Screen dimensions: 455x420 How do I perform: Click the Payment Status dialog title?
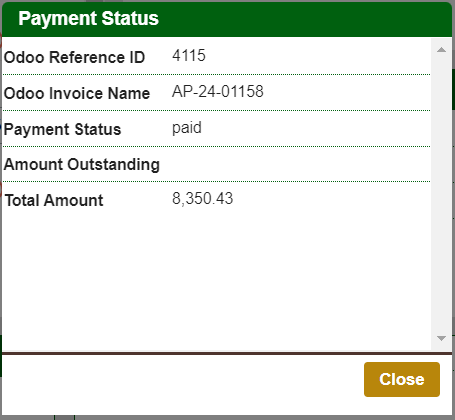point(88,18)
